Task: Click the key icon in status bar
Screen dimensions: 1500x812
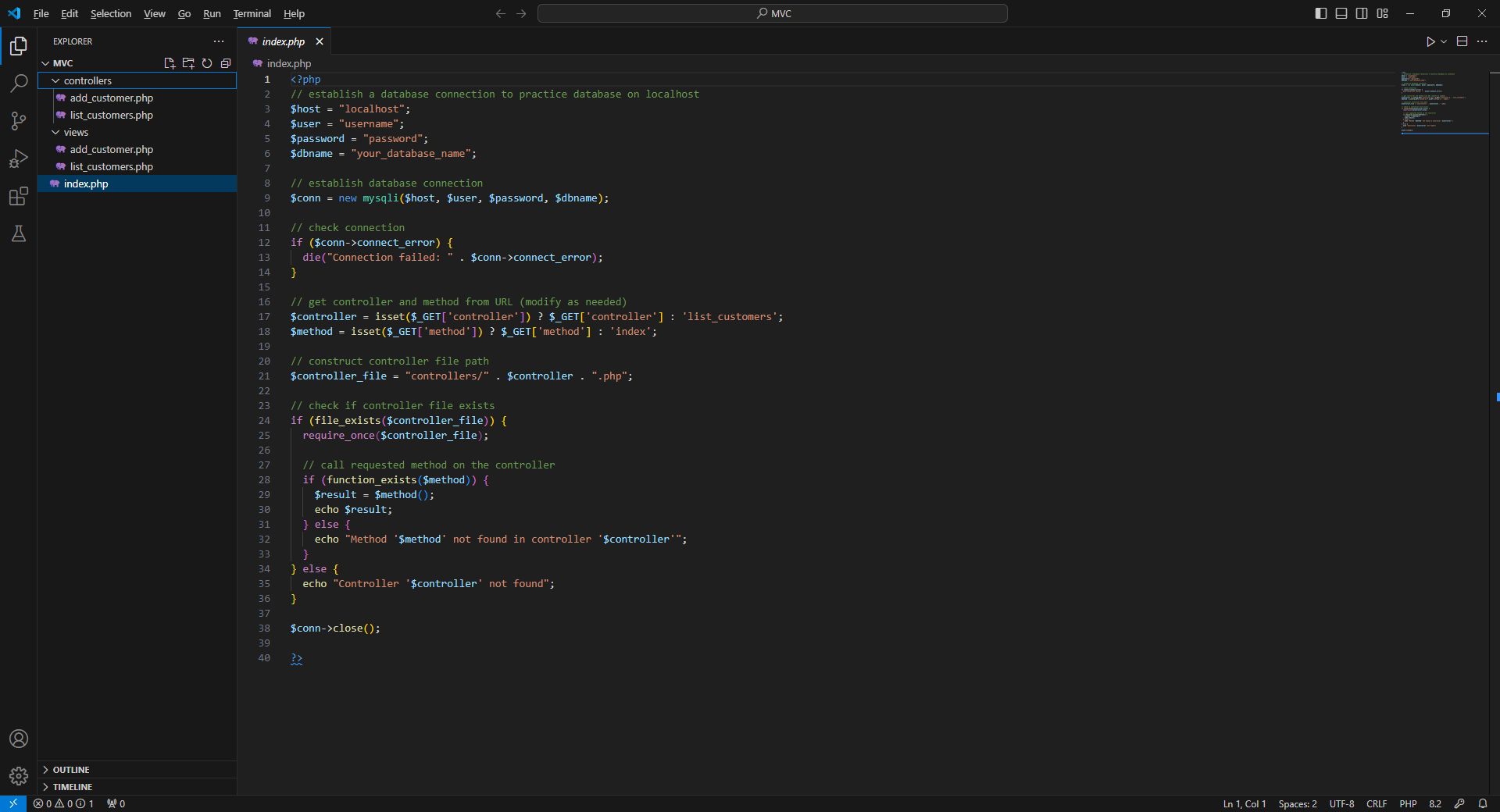Action: (x=1459, y=803)
